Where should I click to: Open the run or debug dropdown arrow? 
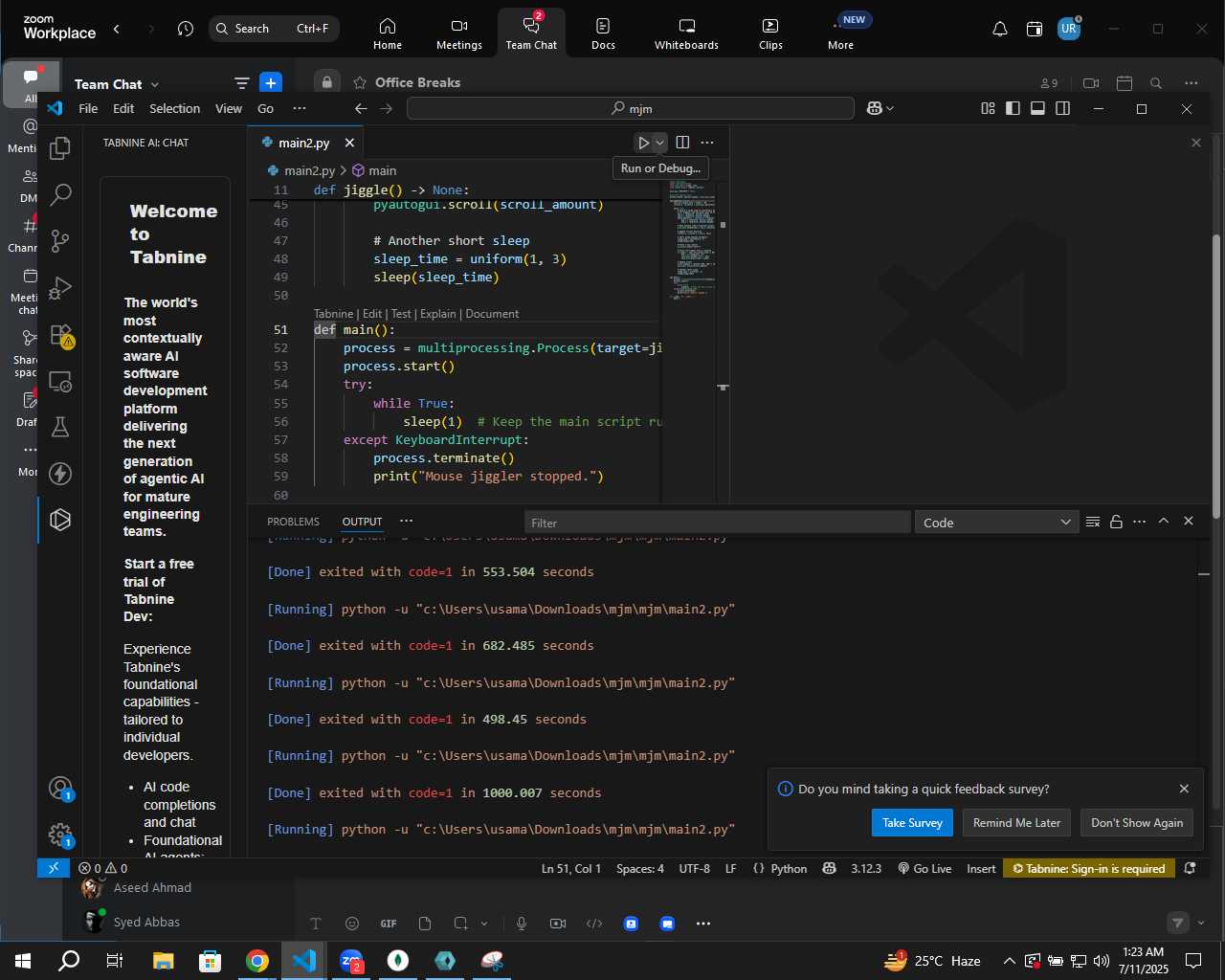(659, 143)
